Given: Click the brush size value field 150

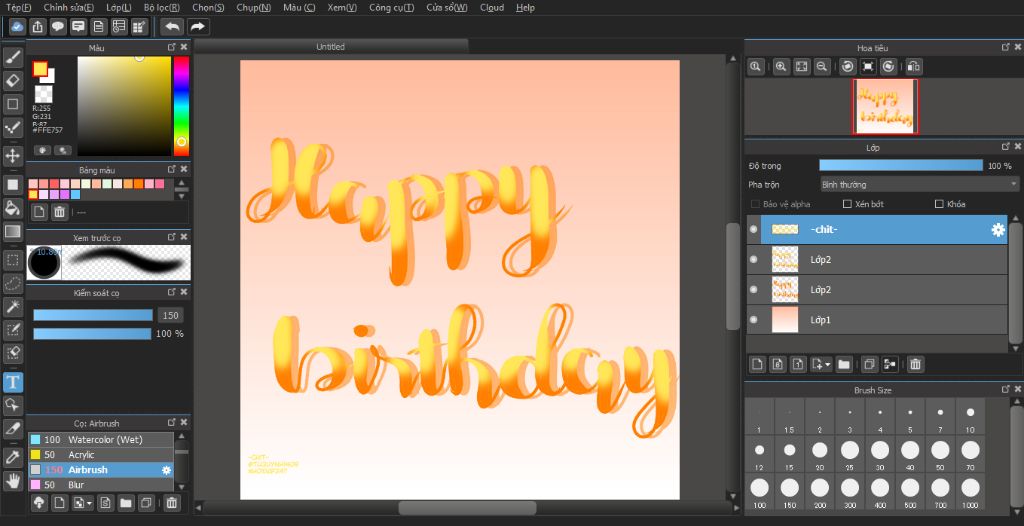Looking at the screenshot, I should (170, 316).
